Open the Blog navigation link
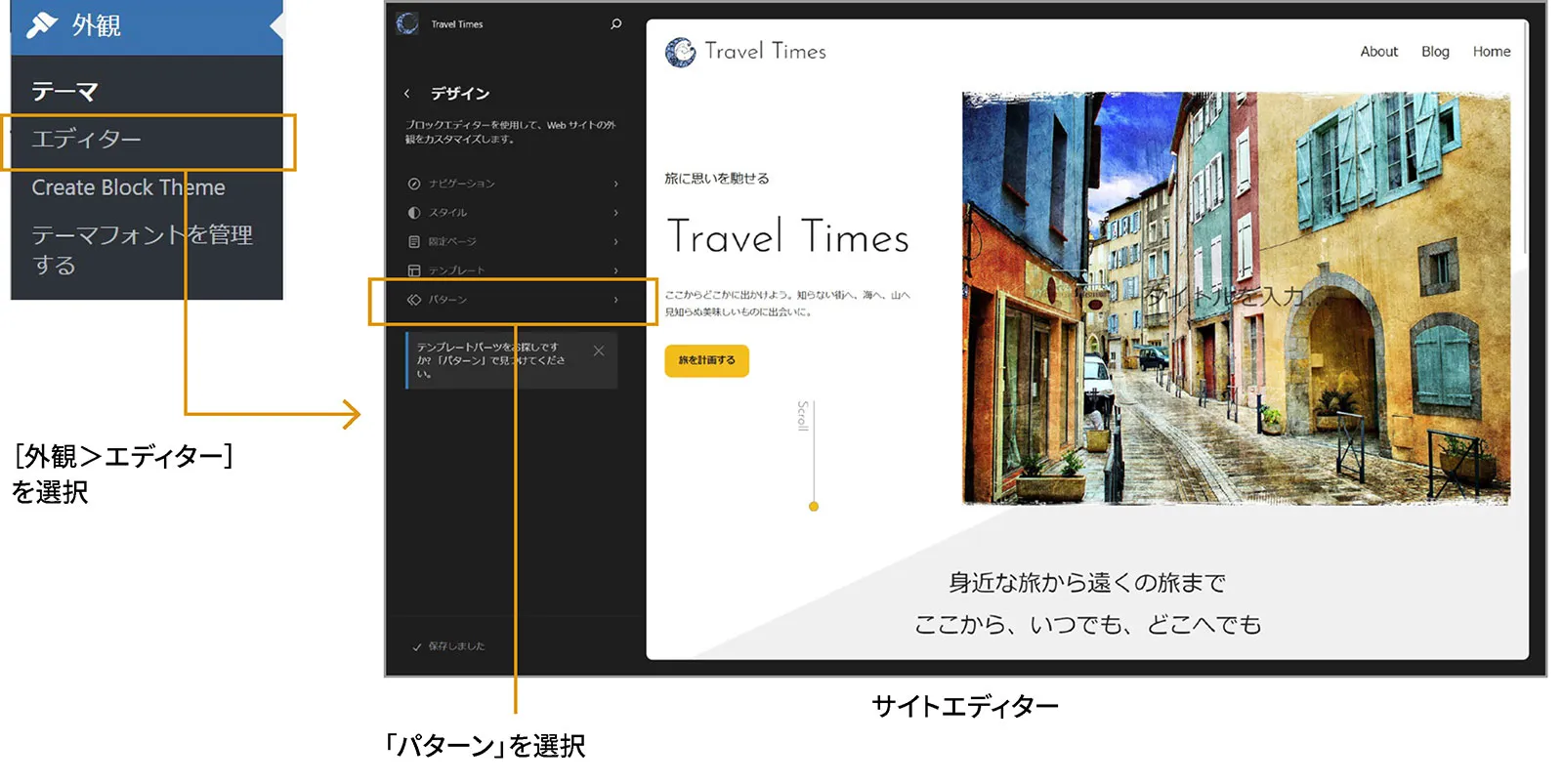Viewport: 1563px width, 784px height. click(x=1435, y=52)
